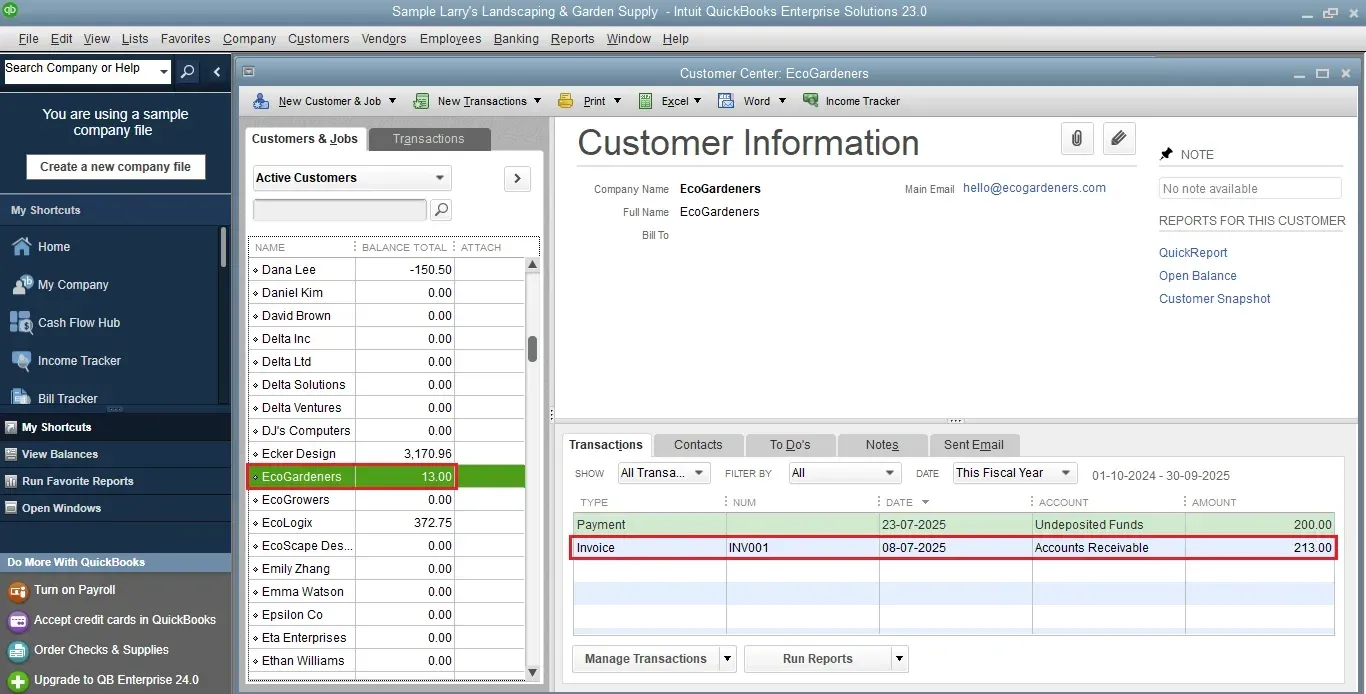Switch to the Notes tab
The height and width of the screenshot is (694, 1366).
tap(882, 445)
